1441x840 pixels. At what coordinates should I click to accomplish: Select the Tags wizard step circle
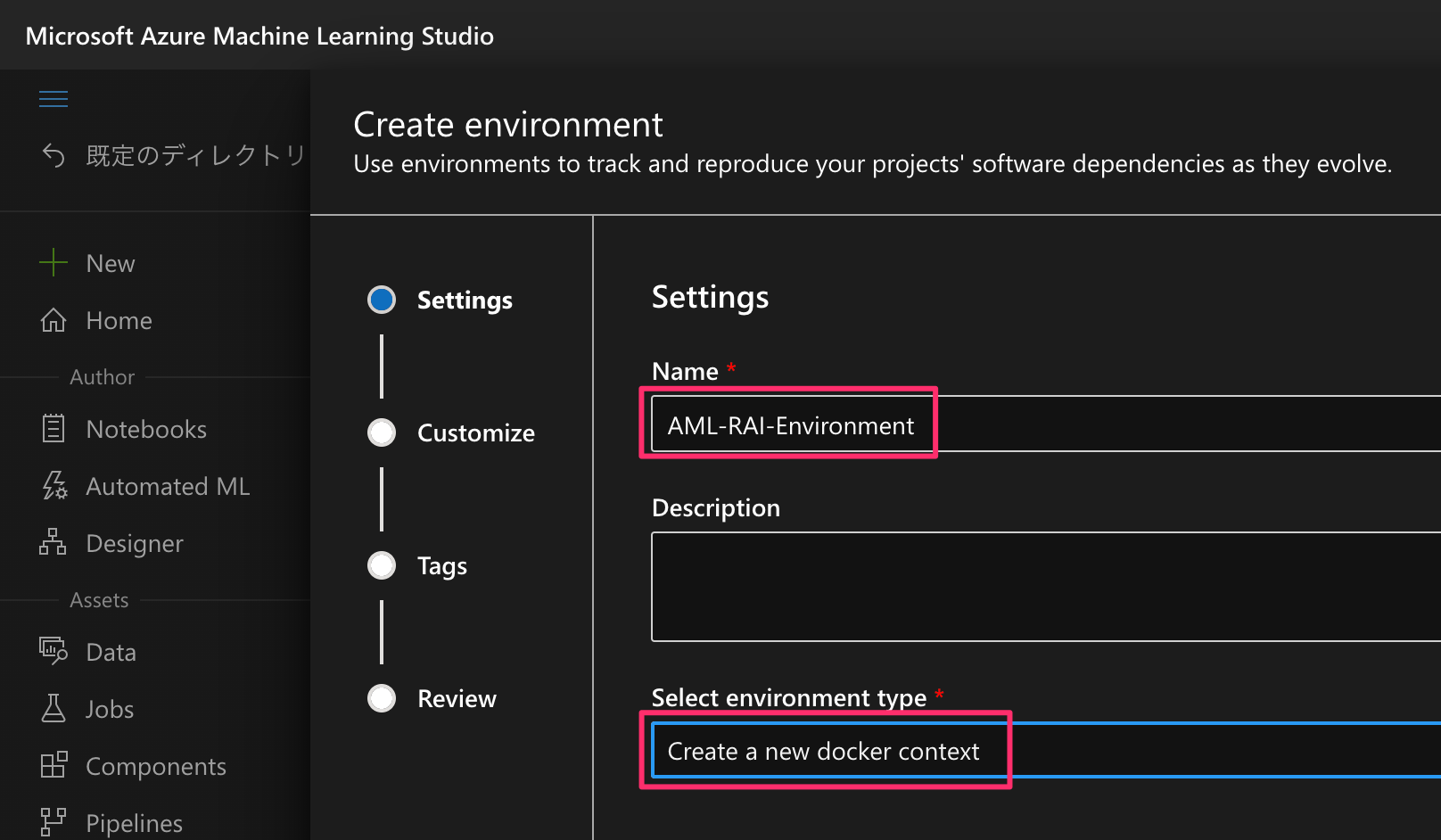tap(382, 565)
